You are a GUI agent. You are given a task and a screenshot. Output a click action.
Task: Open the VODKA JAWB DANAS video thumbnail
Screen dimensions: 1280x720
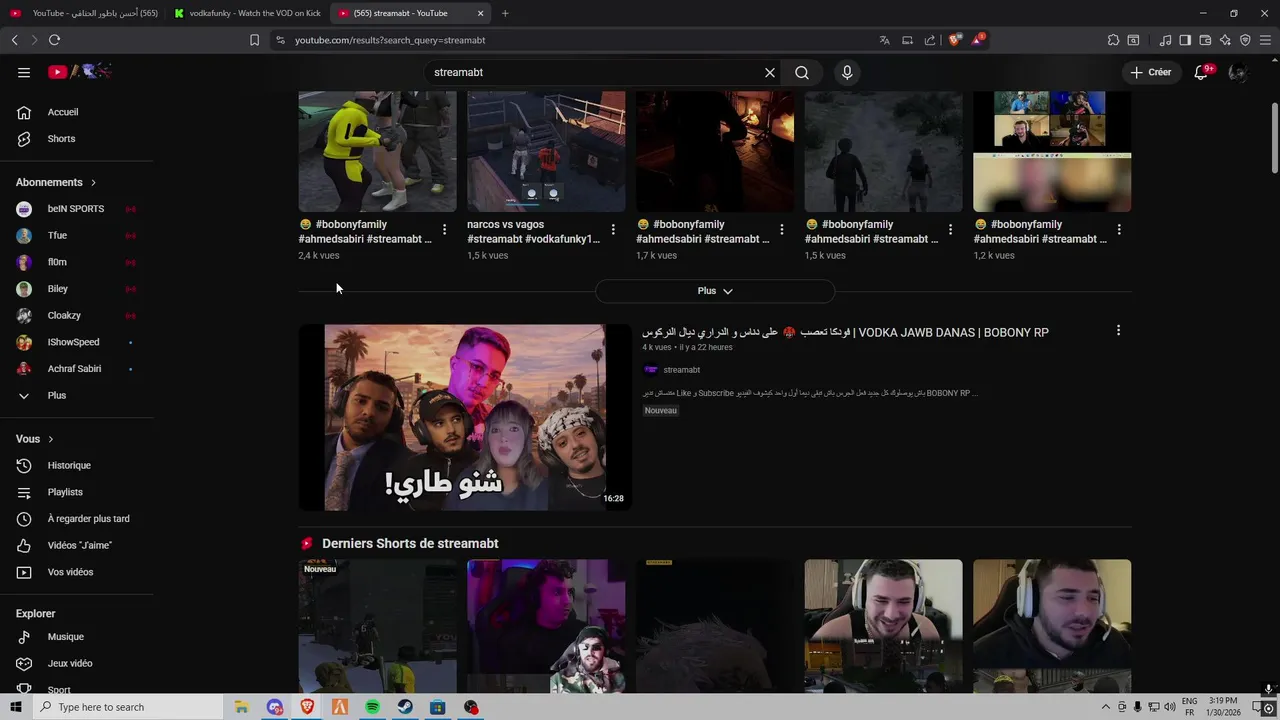[x=465, y=417]
